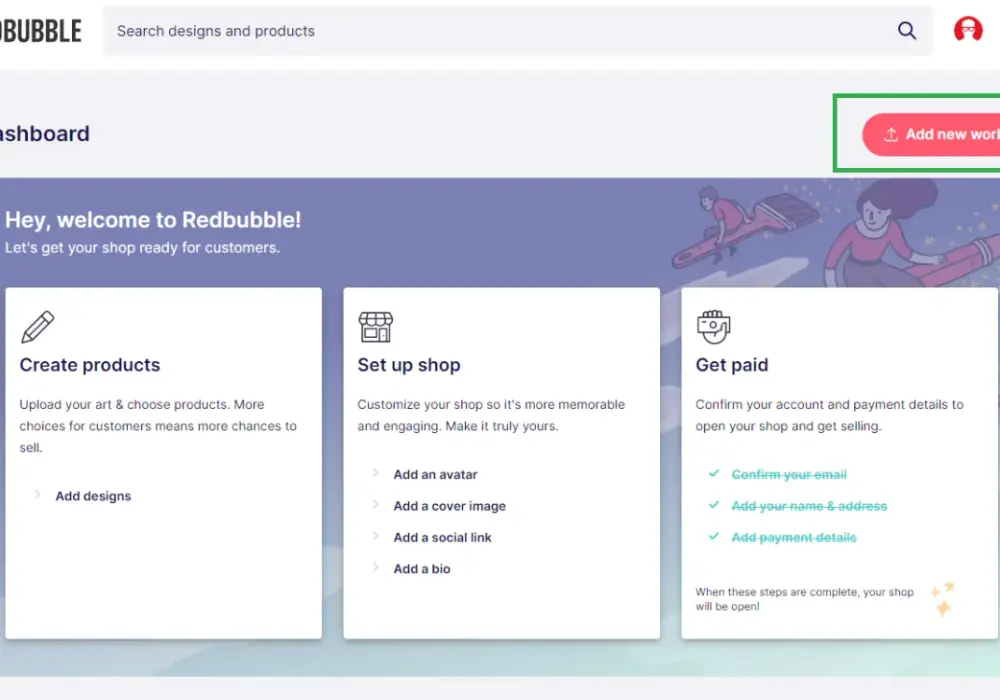Click the checkmark beside Confirm your email

(714, 473)
